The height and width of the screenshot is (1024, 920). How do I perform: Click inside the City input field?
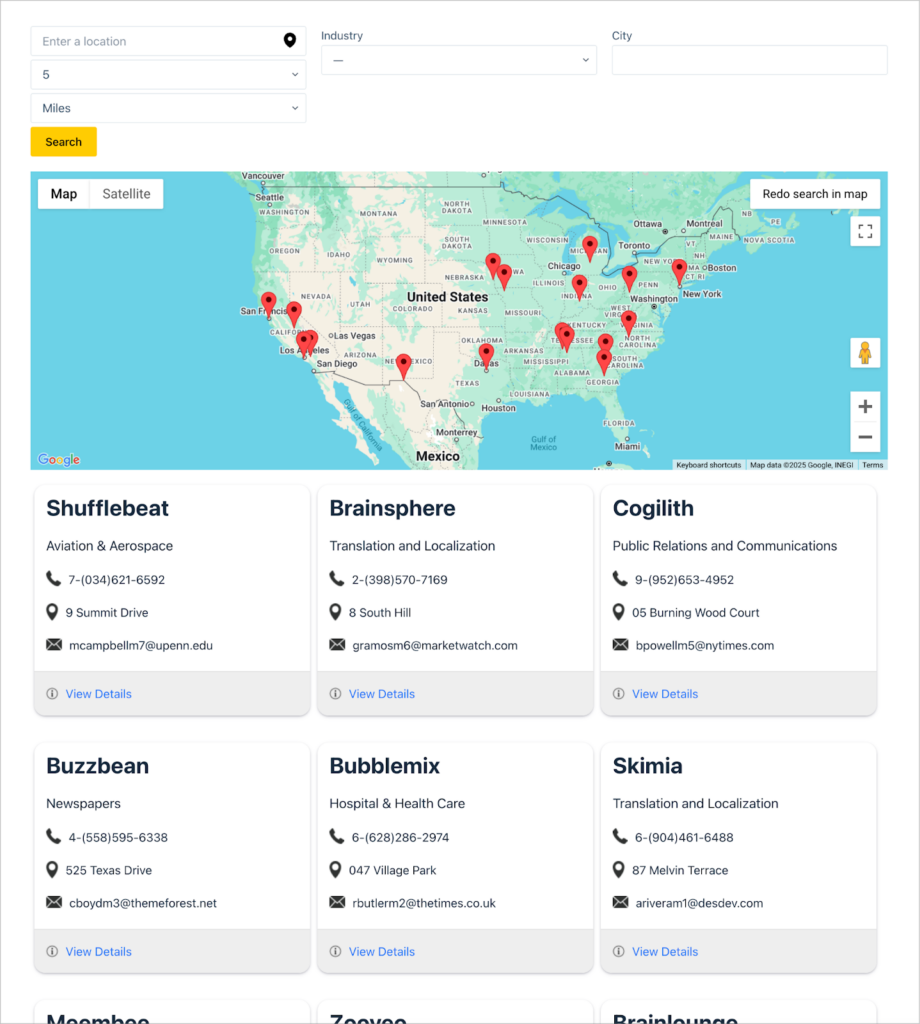(x=748, y=60)
